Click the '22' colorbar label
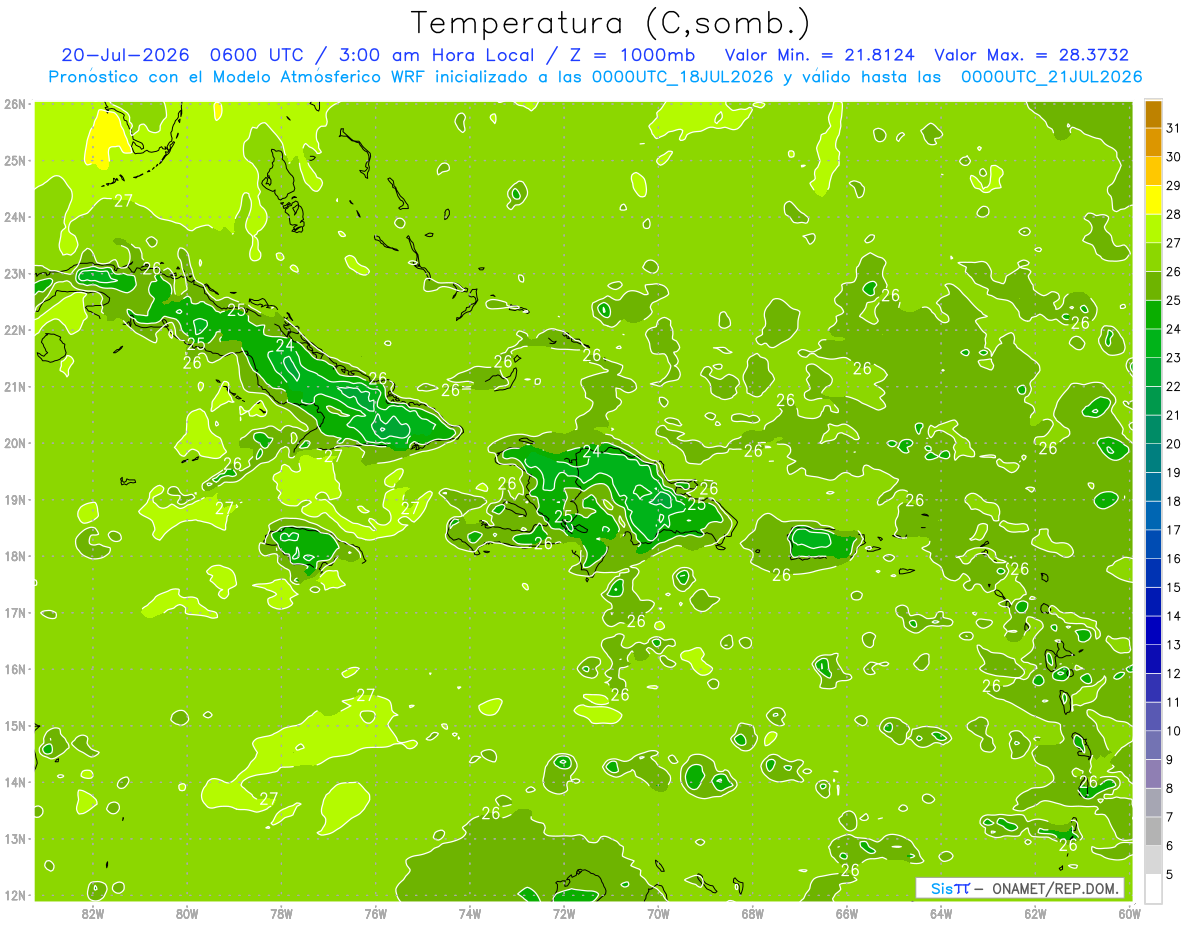 click(x=1173, y=386)
